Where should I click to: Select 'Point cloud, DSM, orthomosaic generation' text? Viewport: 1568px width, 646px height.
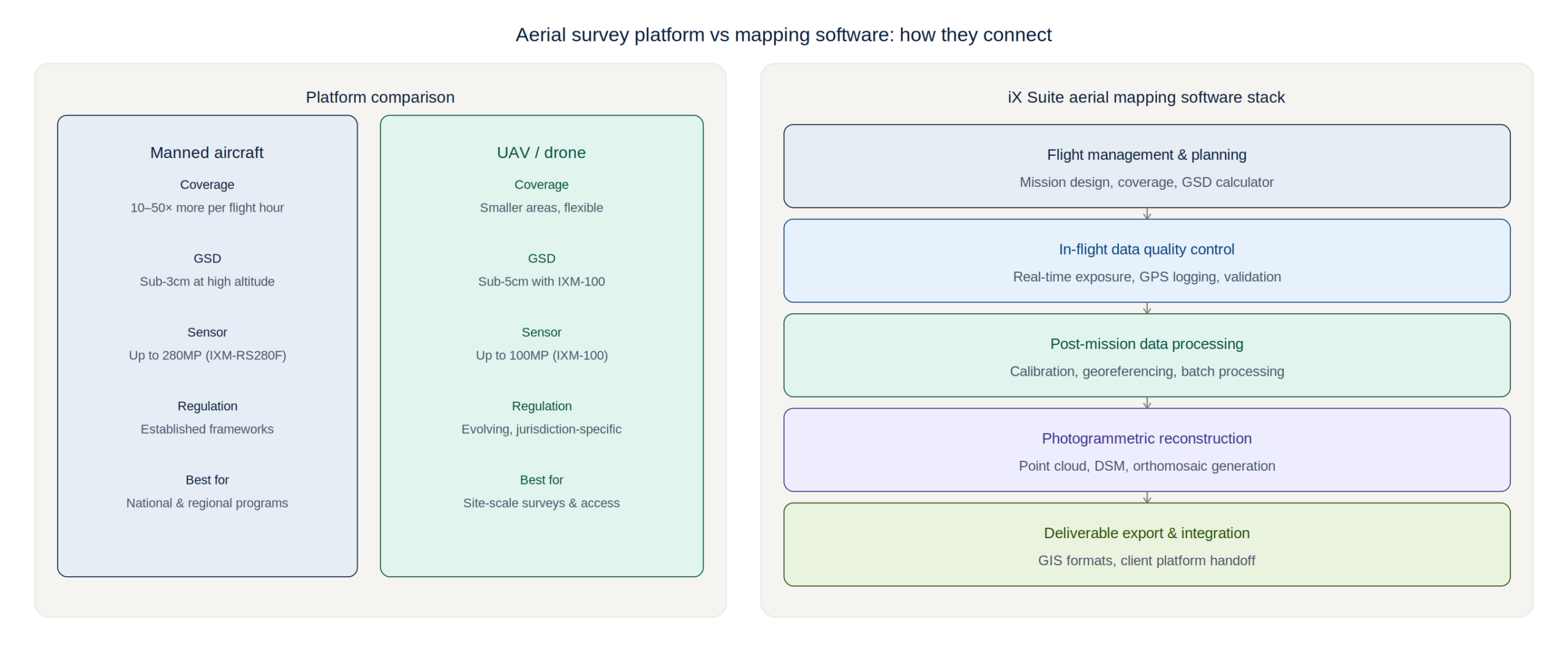pyautogui.click(x=1146, y=466)
